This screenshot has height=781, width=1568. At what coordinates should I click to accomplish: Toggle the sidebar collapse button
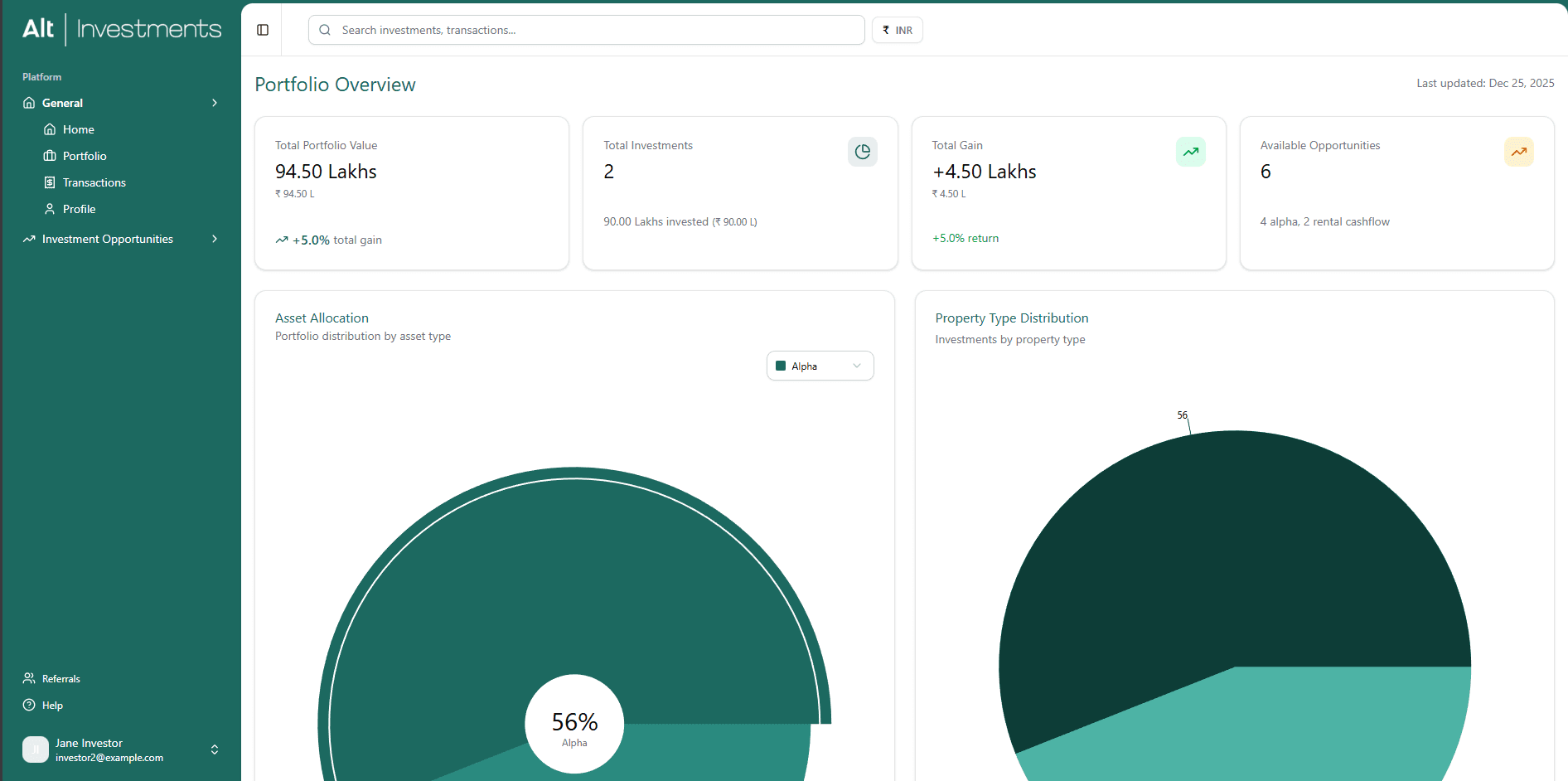(263, 30)
